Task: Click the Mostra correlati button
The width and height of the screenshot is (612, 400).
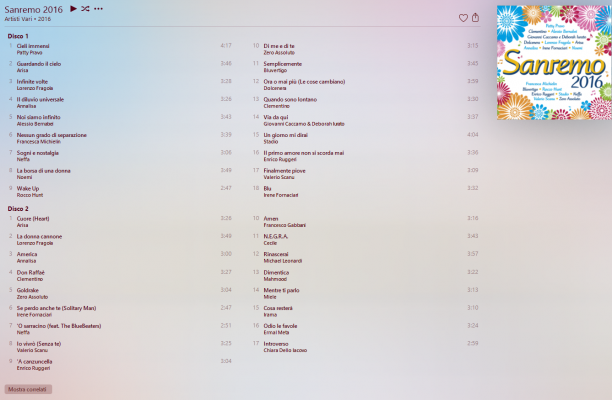Action: click(28, 389)
